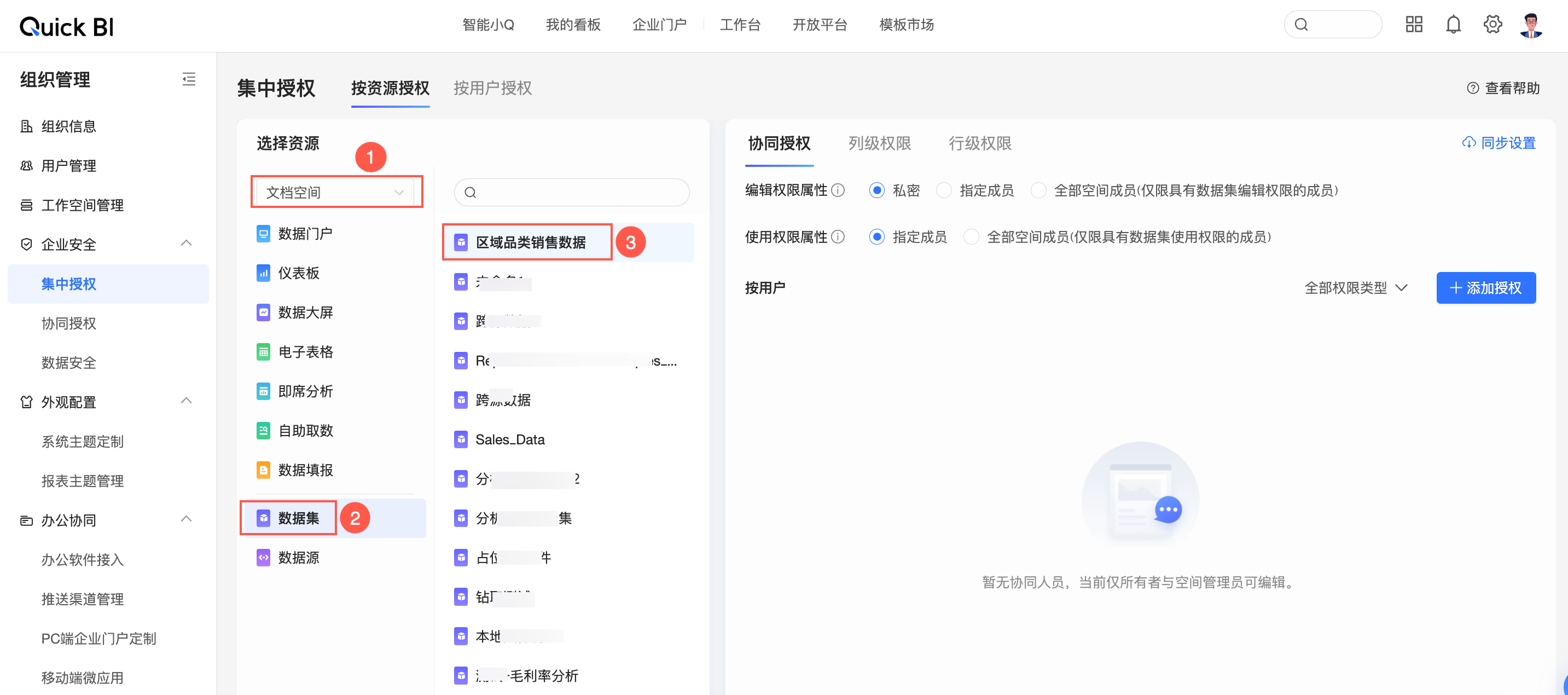Select the 数据源 resource type icon
The height and width of the screenshot is (695, 1568).
tap(263, 558)
